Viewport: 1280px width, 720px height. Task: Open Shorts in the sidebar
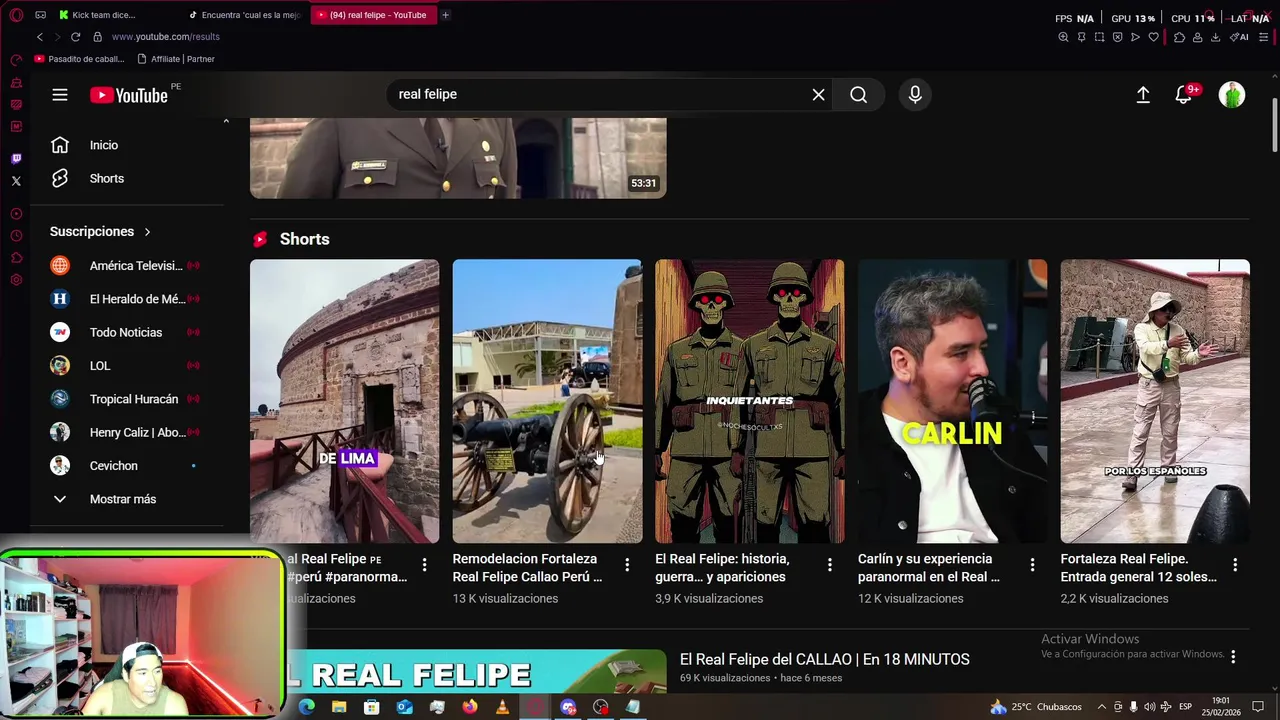tap(107, 178)
